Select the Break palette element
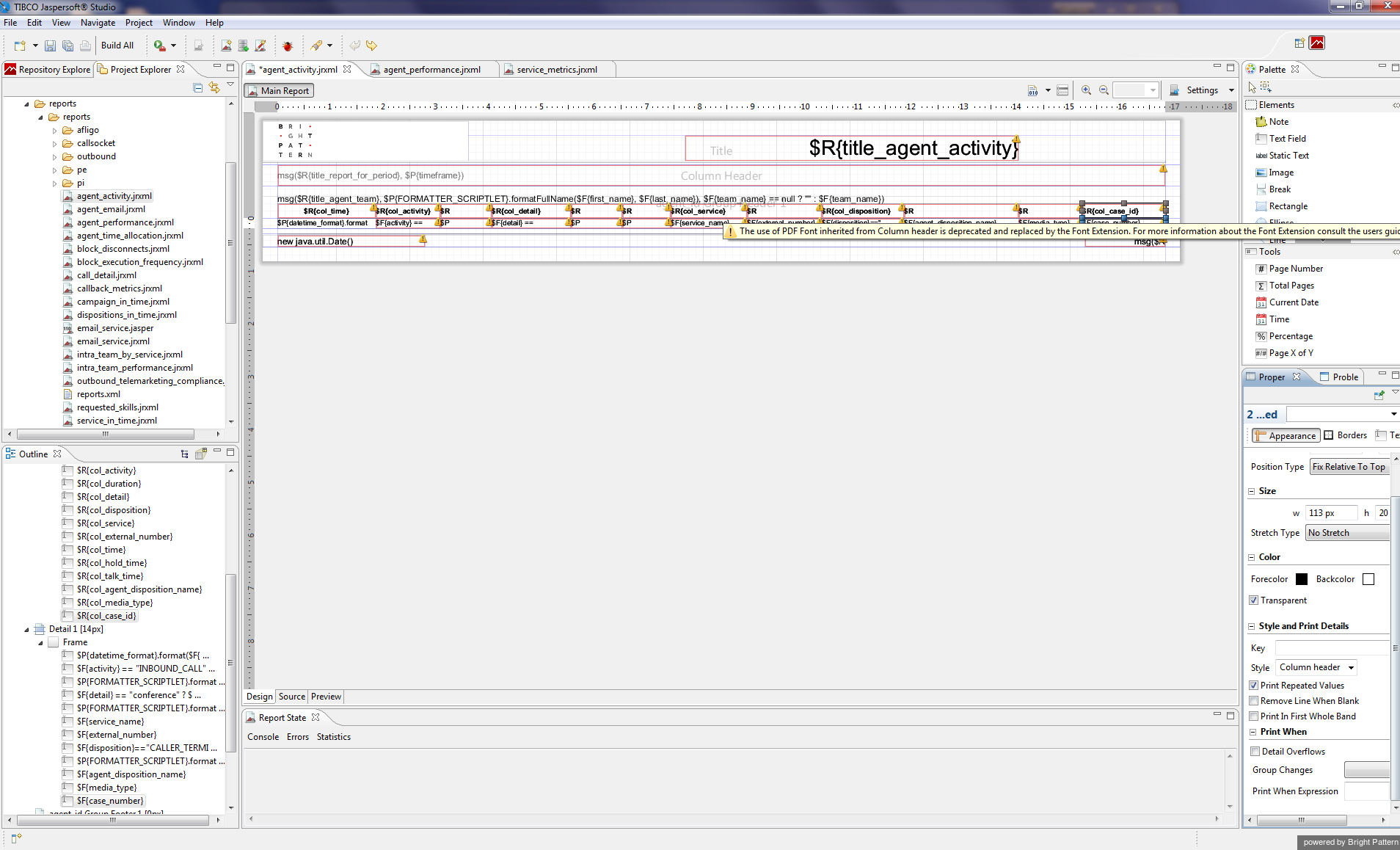Viewport: 1400px width, 850px height. [x=1274, y=189]
